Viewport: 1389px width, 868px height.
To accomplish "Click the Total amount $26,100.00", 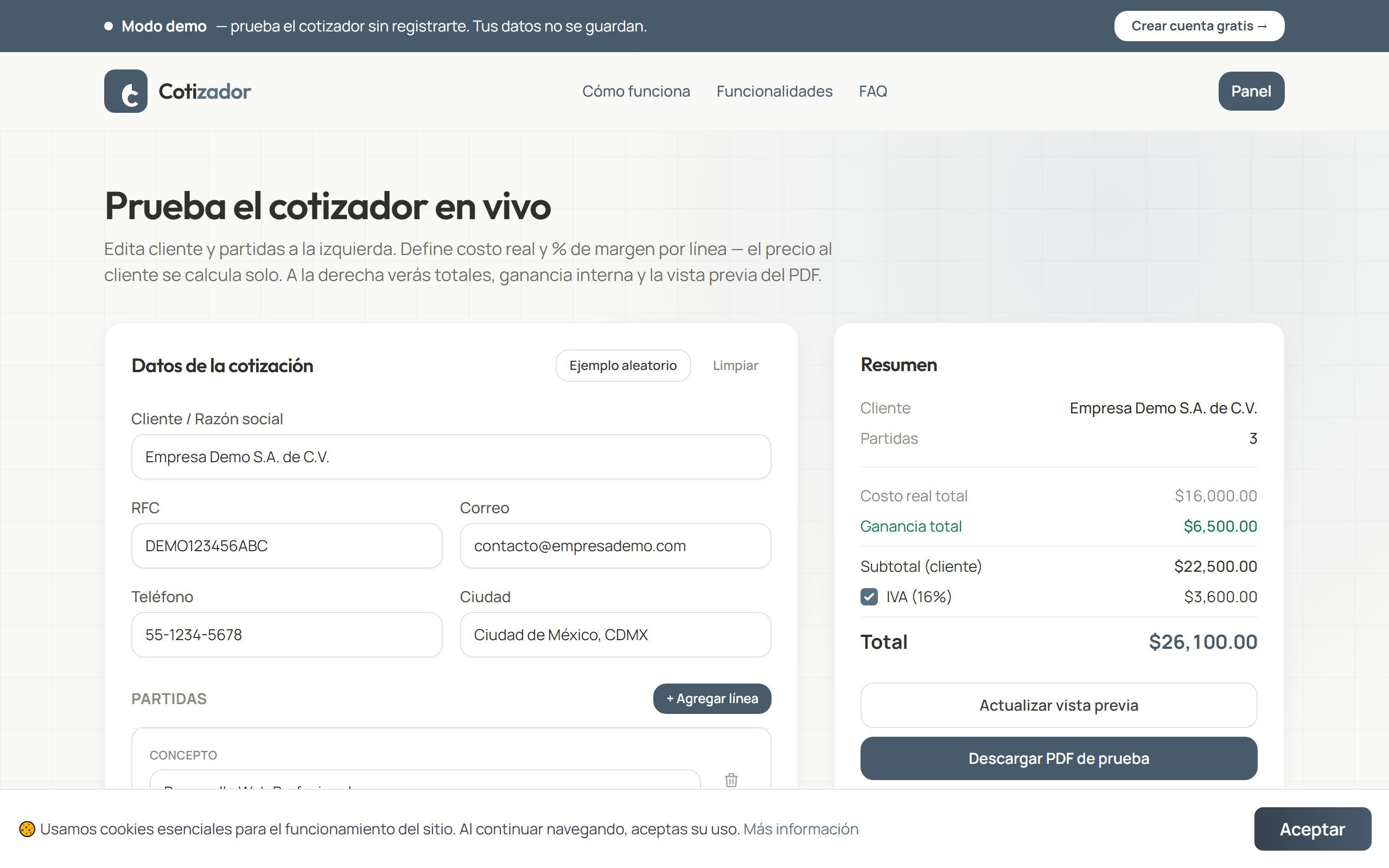I will [x=1203, y=642].
